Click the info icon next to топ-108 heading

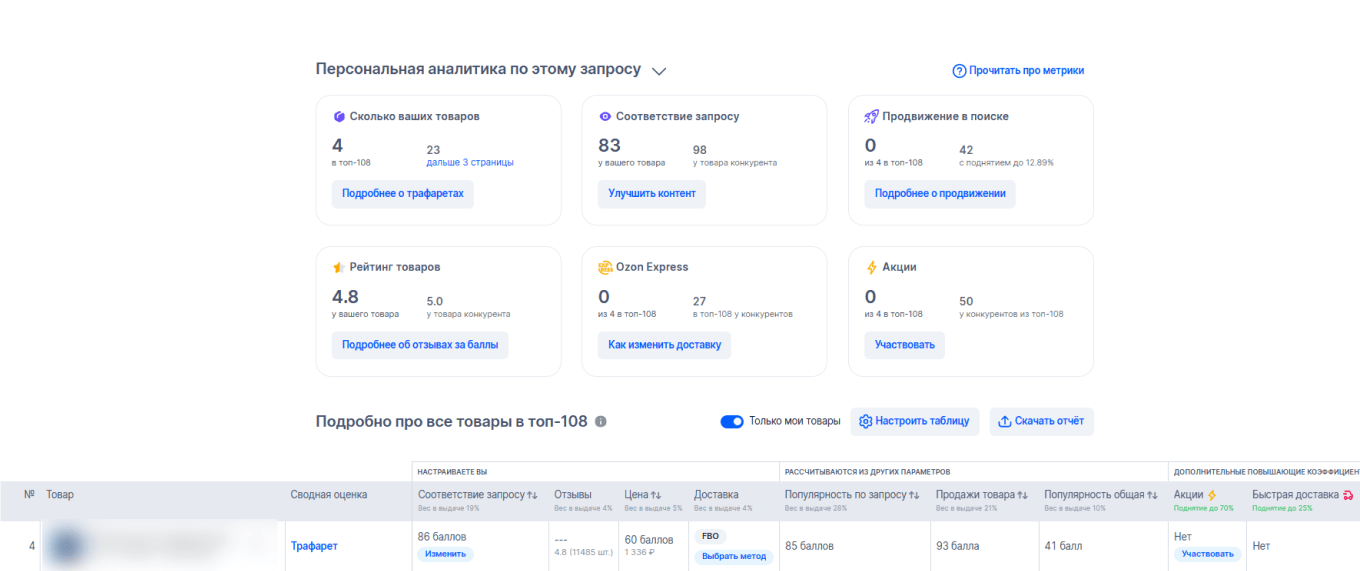[601, 422]
